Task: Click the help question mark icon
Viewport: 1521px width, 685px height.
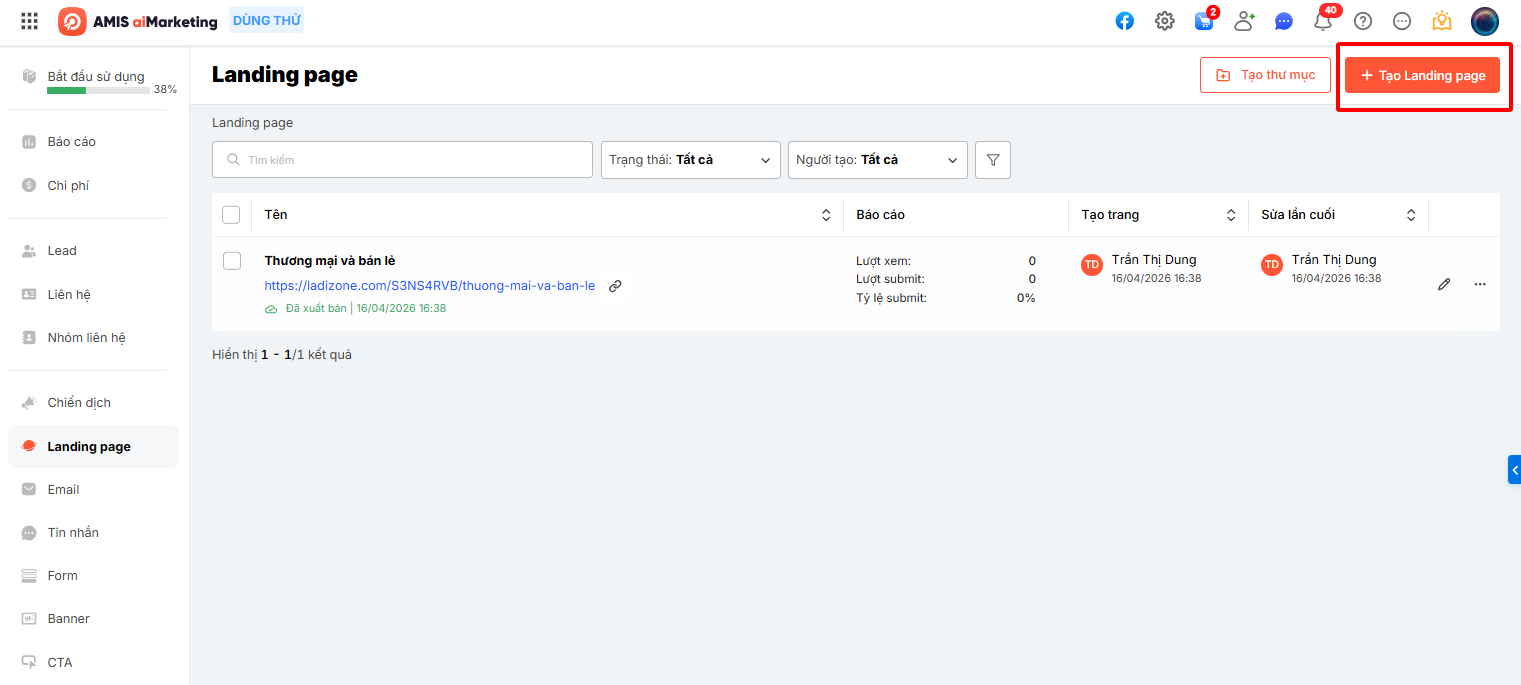Action: (1362, 21)
